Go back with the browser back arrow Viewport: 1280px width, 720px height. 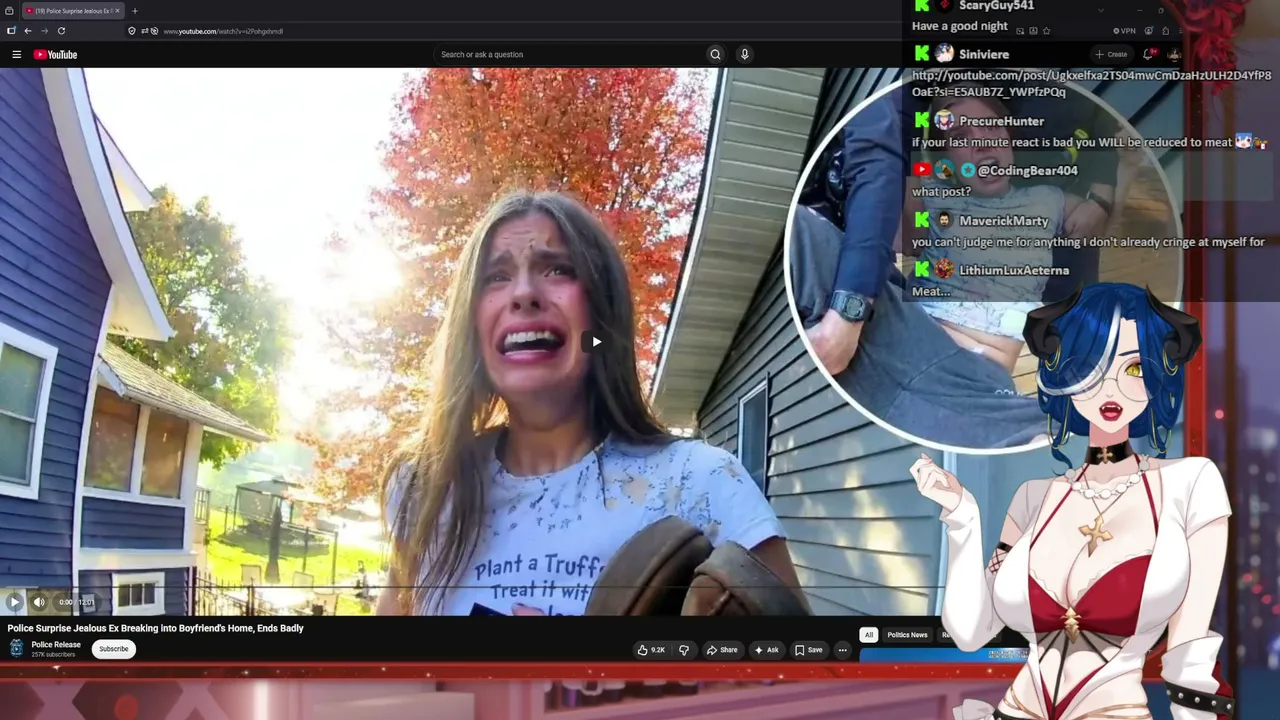(x=28, y=31)
